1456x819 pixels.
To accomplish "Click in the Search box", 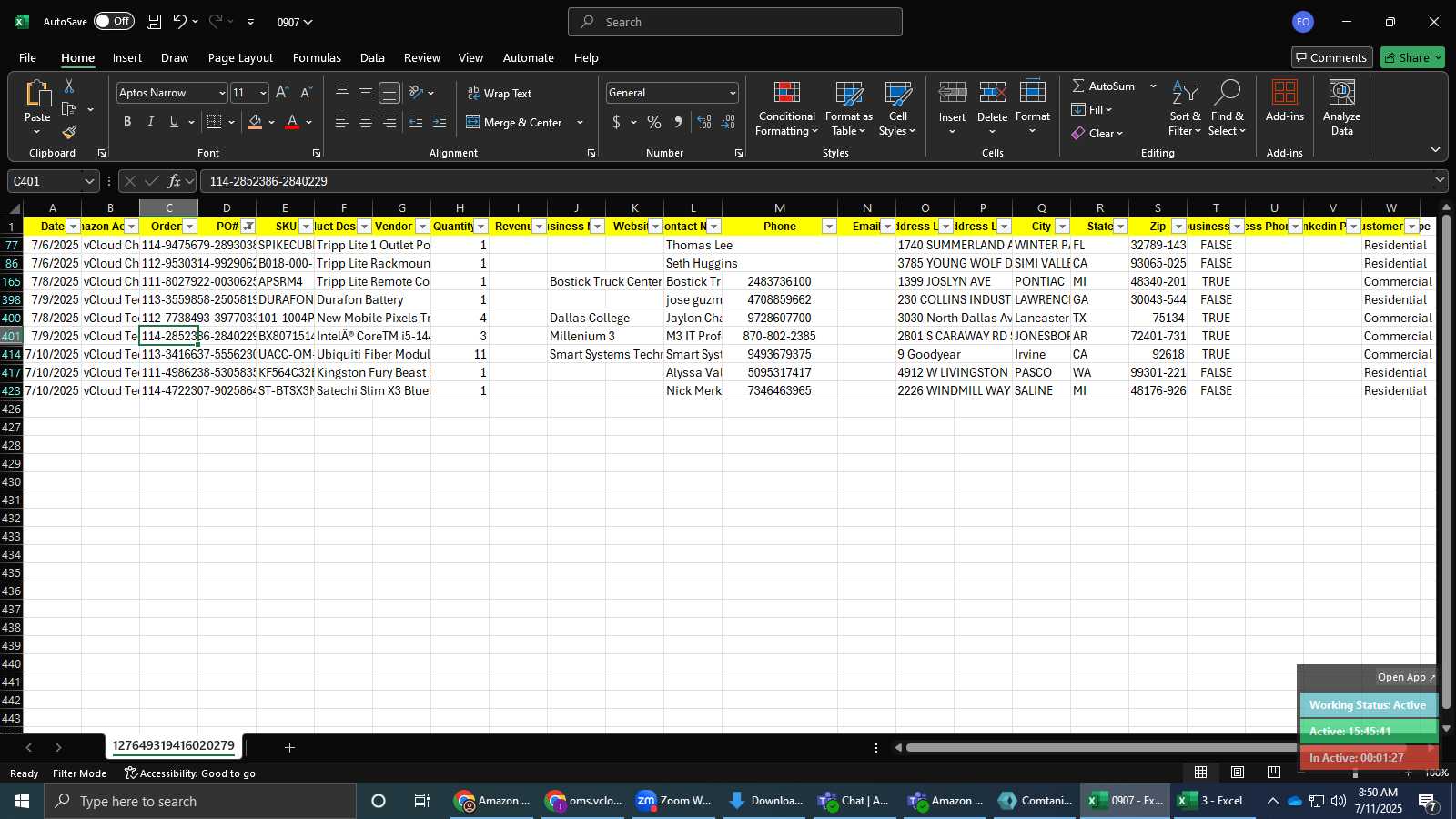I will click(735, 22).
